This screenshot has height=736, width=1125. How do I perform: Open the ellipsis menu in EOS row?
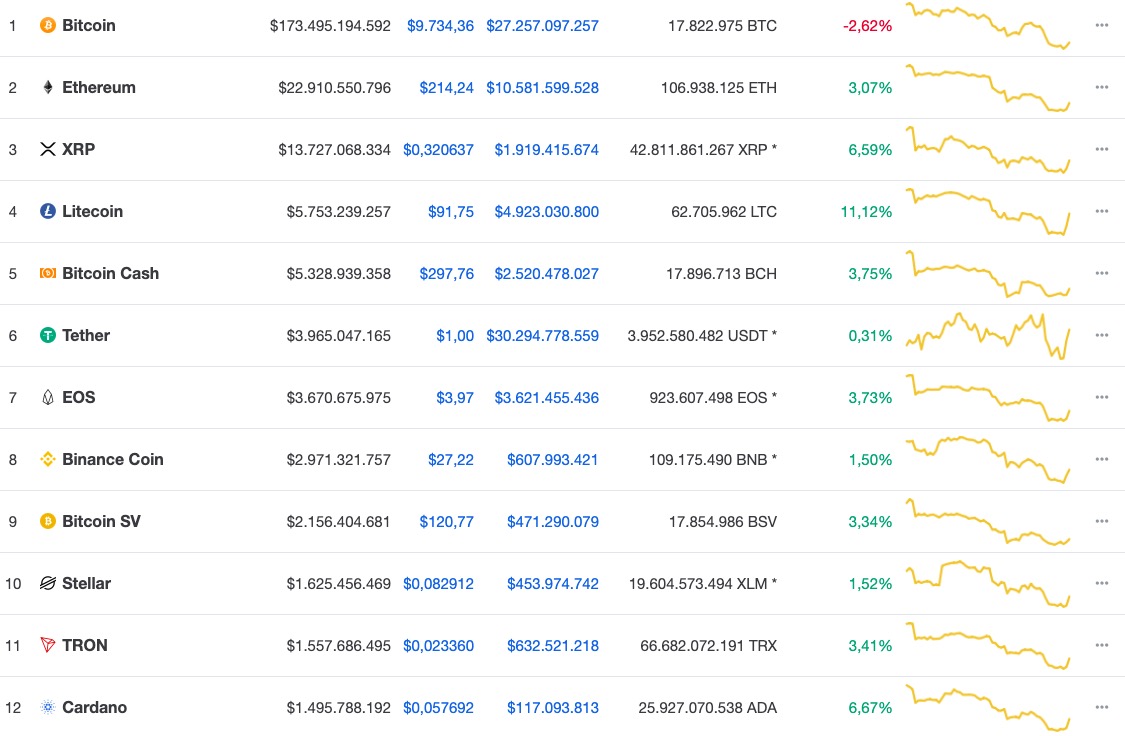(x=1102, y=397)
